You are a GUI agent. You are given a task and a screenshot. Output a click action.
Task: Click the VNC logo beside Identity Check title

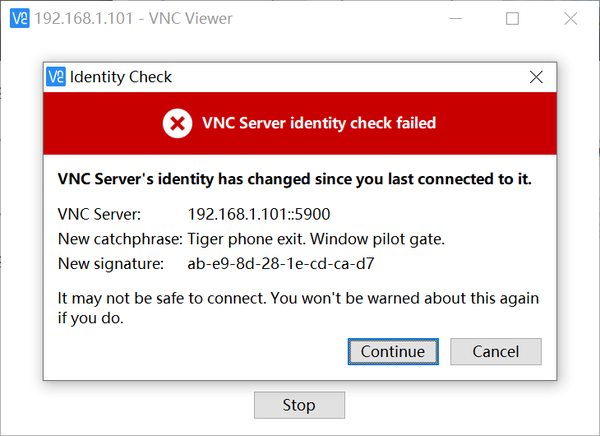[56, 77]
